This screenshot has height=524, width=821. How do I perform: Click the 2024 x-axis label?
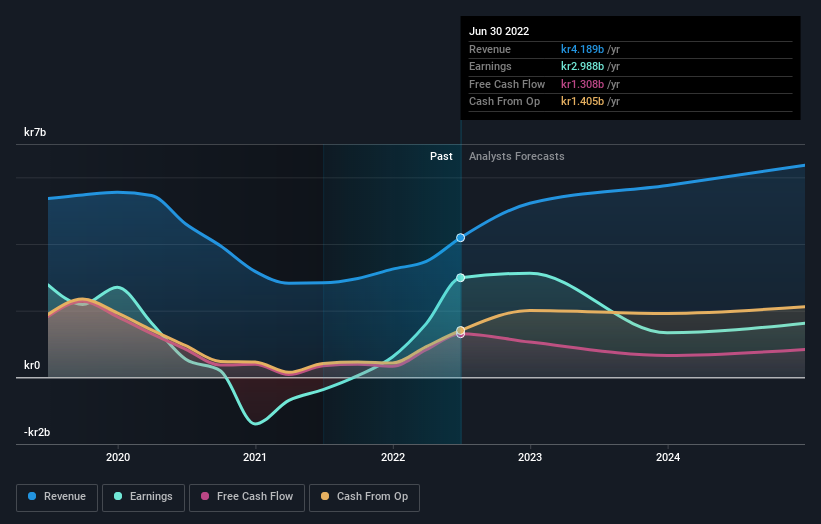(668, 457)
